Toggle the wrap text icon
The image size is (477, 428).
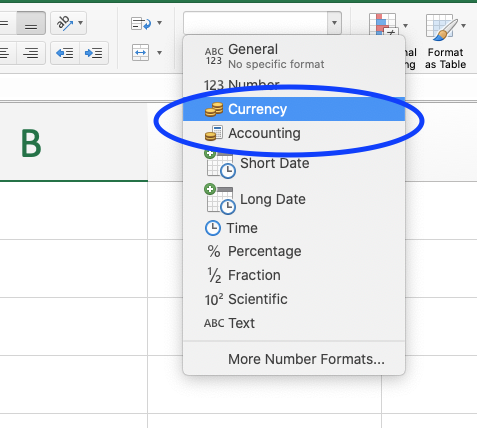coord(141,24)
